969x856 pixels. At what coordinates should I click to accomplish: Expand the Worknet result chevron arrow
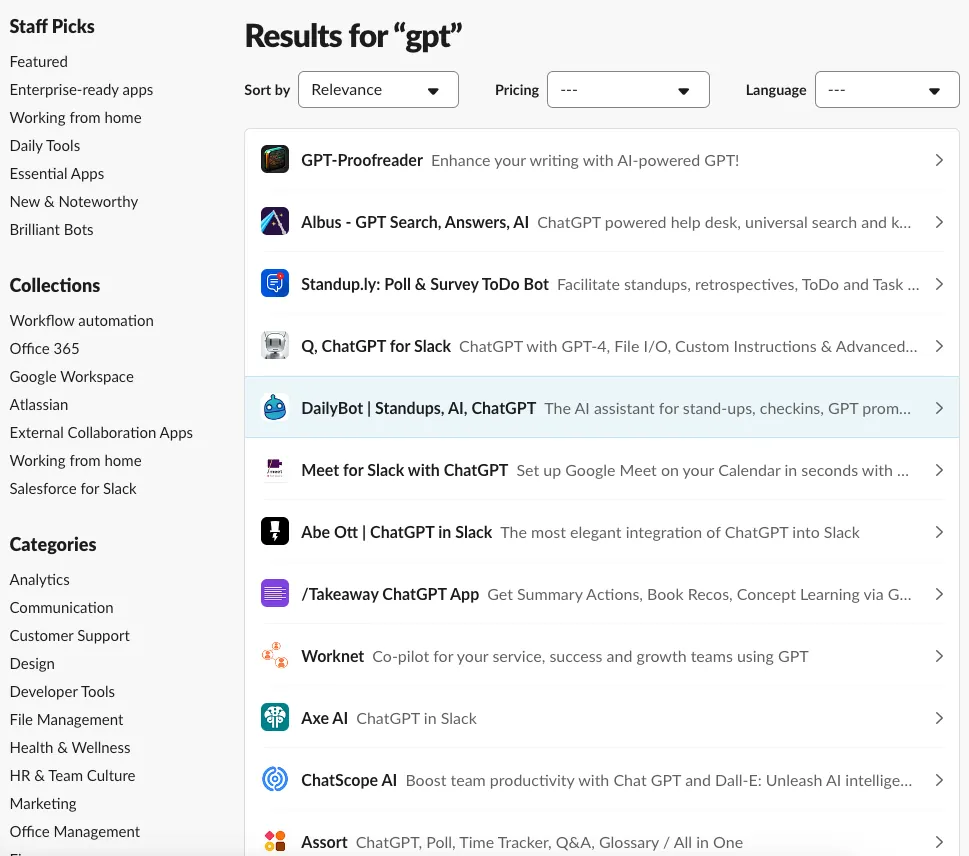coord(938,656)
